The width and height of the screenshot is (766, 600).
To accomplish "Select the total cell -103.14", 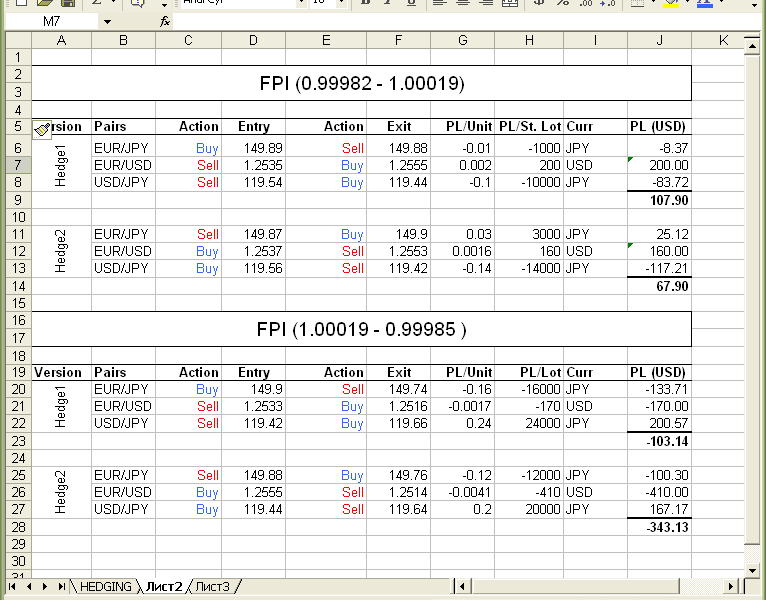I will tap(660, 441).
